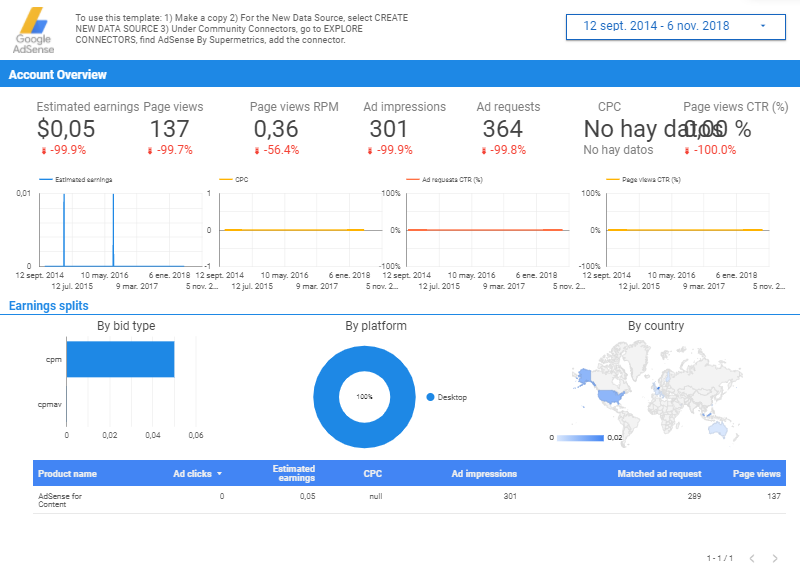Select the cpm bar in bid type chart
The width and height of the screenshot is (800, 565).
(120, 359)
